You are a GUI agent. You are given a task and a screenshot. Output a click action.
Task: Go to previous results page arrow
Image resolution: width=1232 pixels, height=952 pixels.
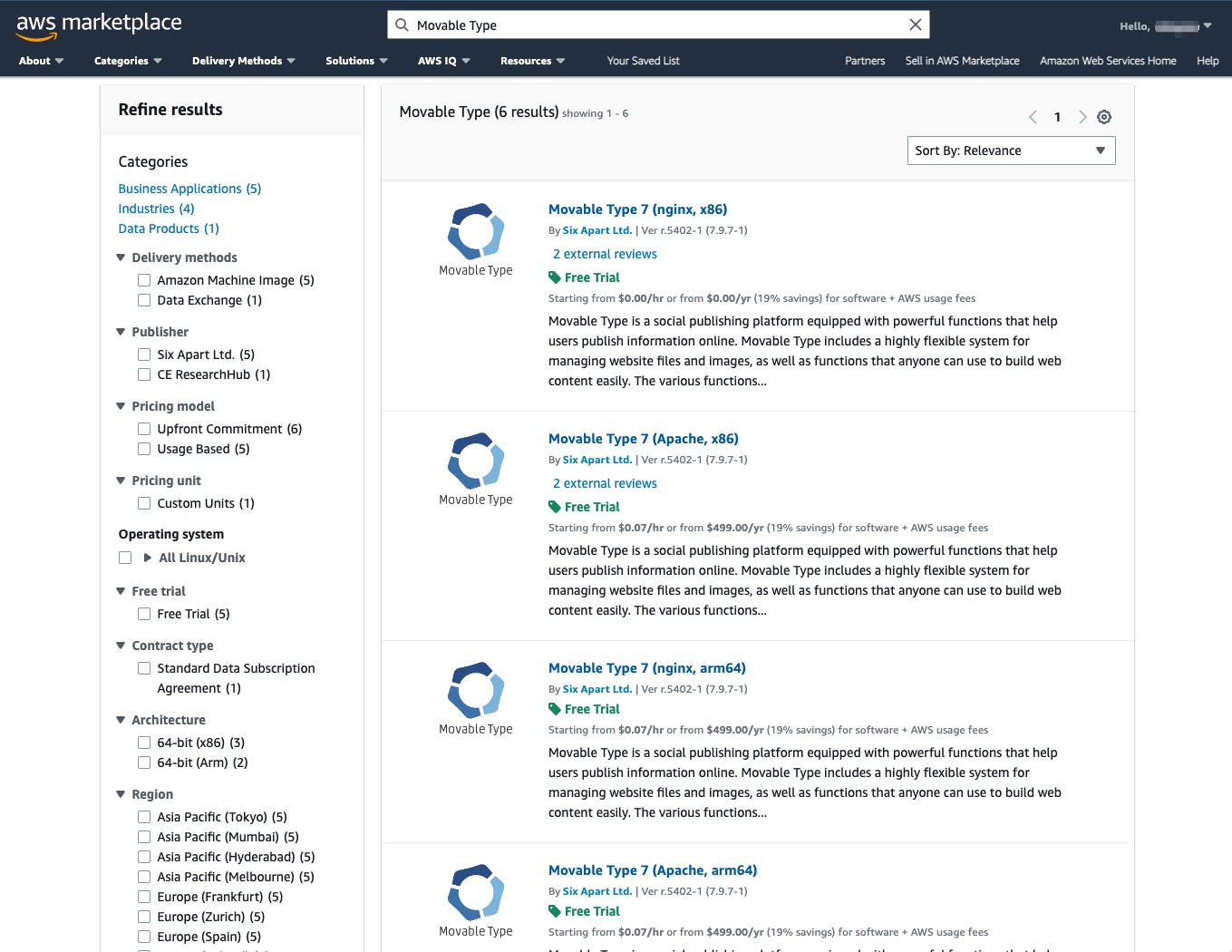(1033, 117)
